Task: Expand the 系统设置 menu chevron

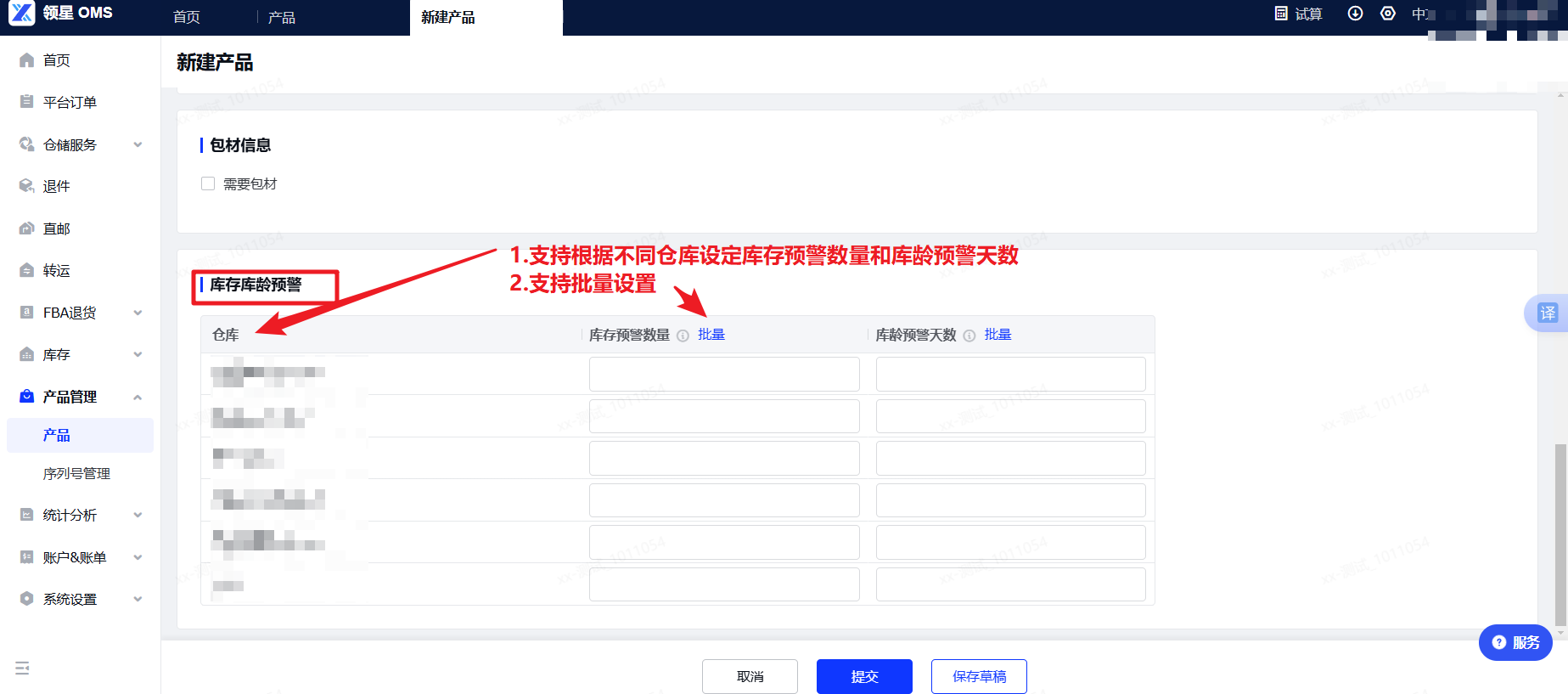Action: 138,599
